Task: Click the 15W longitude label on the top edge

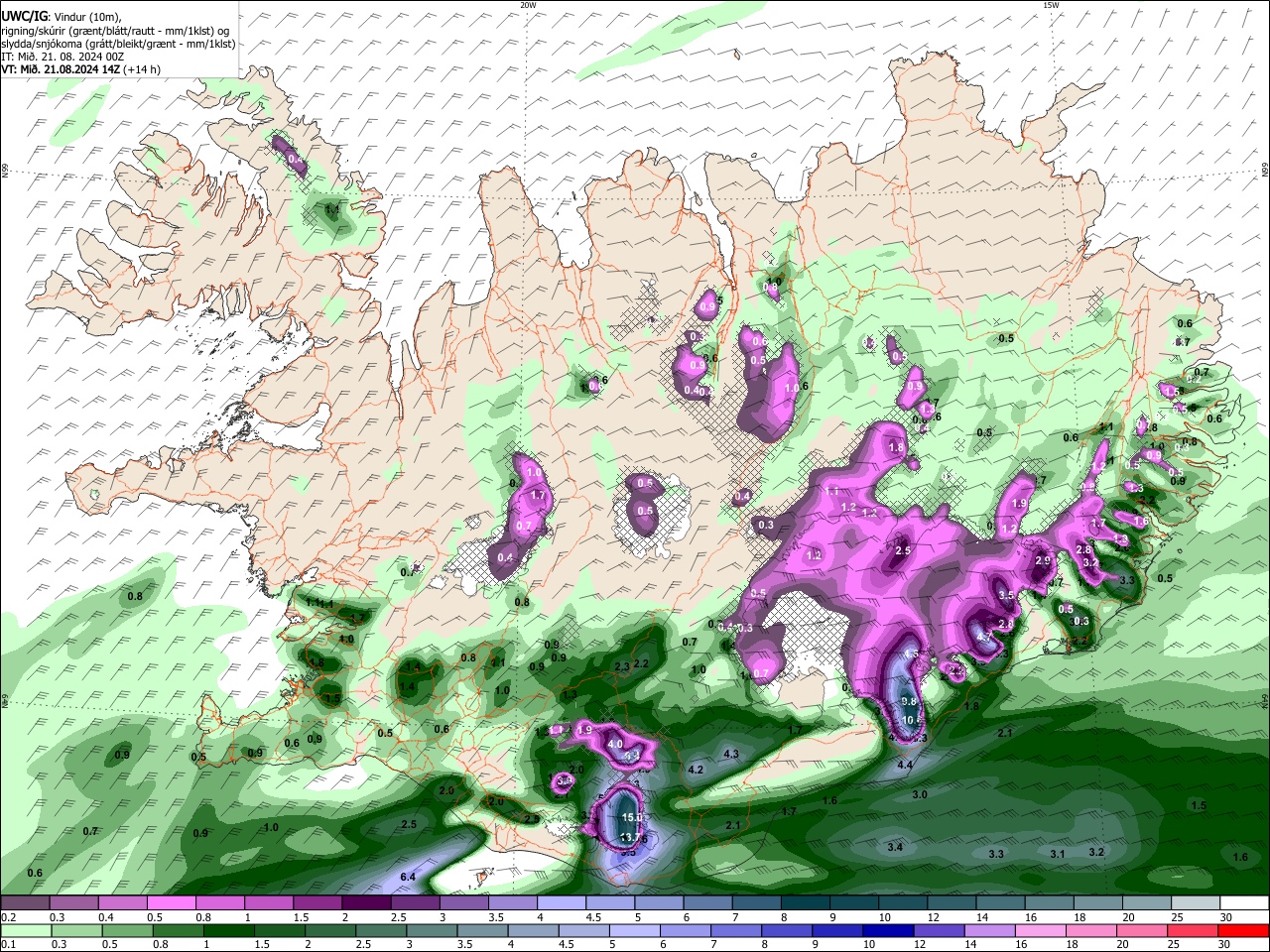Action: 1051,5
